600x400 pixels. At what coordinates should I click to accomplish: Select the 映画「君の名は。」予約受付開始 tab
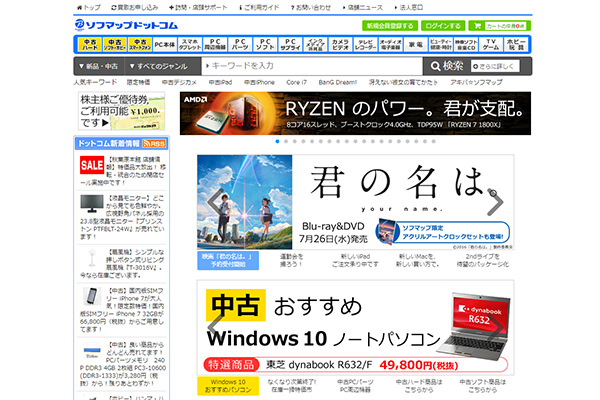click(228, 260)
